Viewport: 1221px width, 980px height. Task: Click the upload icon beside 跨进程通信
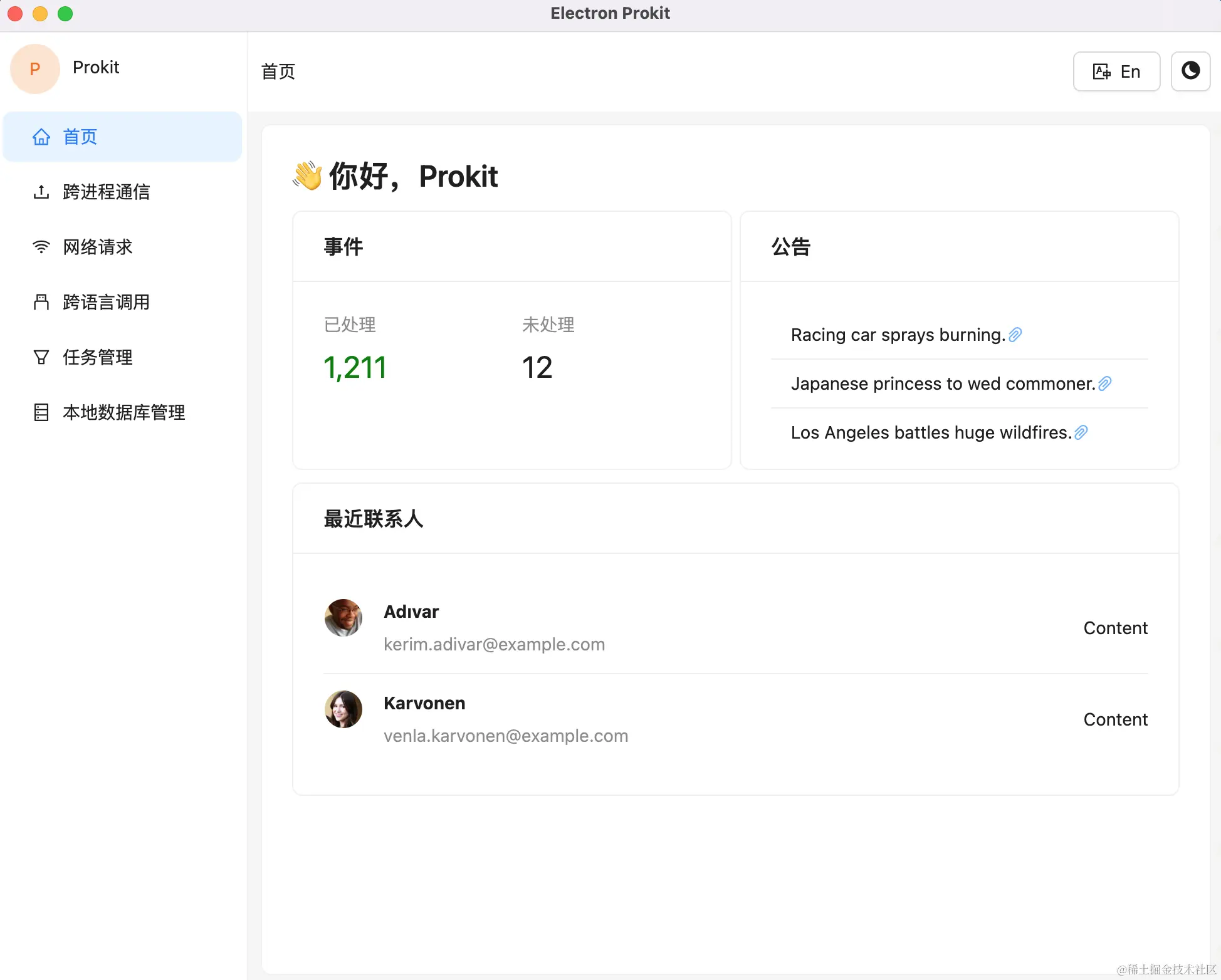[x=41, y=192]
